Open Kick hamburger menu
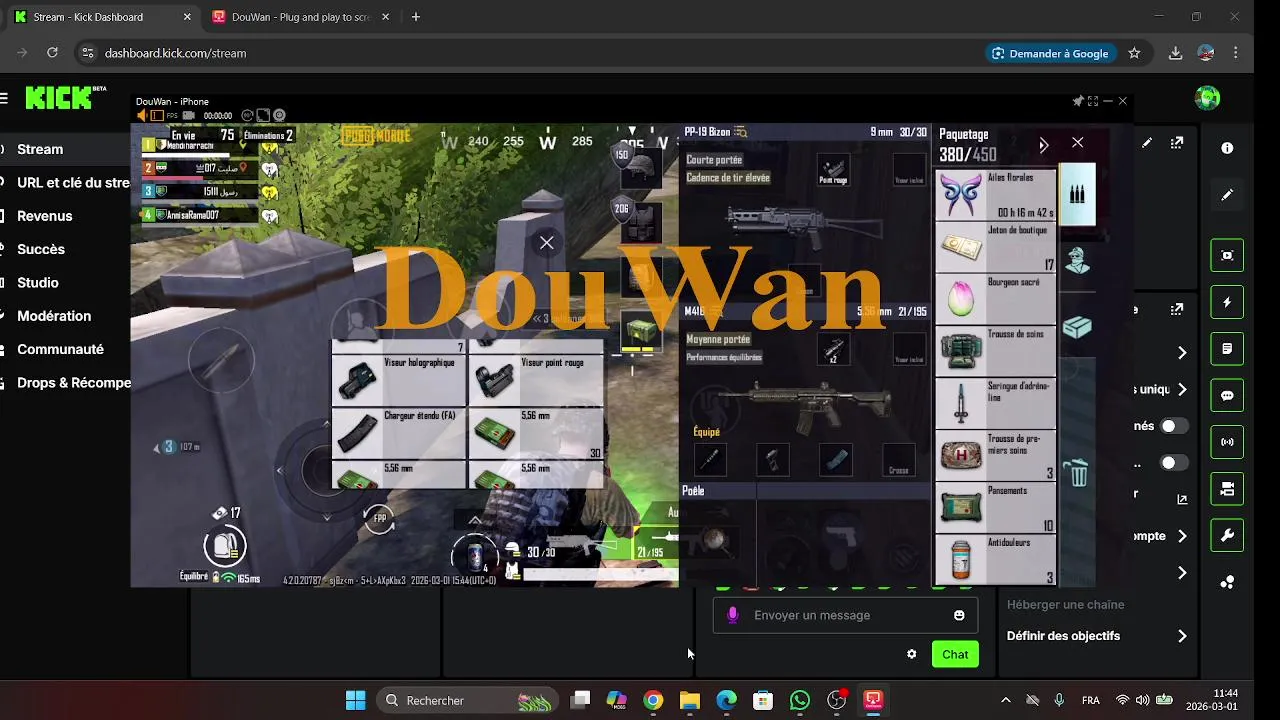The height and width of the screenshot is (720, 1280). point(4,98)
